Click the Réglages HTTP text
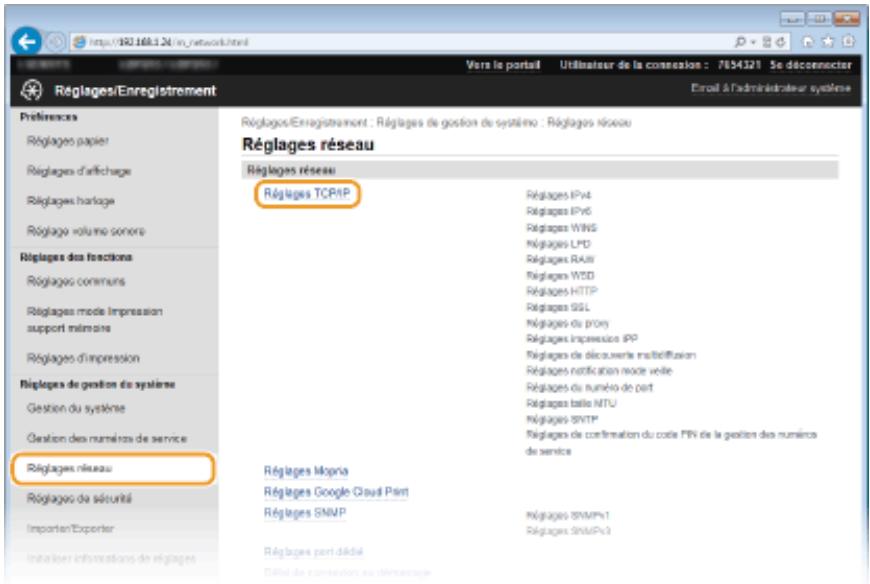The height and width of the screenshot is (584, 870). (x=562, y=291)
